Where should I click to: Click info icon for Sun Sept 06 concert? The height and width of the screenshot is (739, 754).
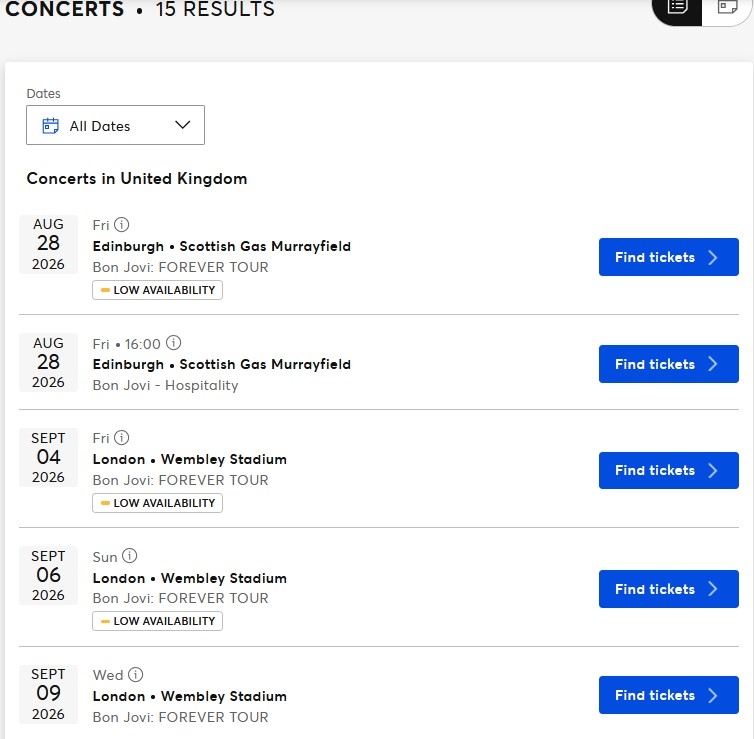click(x=130, y=556)
